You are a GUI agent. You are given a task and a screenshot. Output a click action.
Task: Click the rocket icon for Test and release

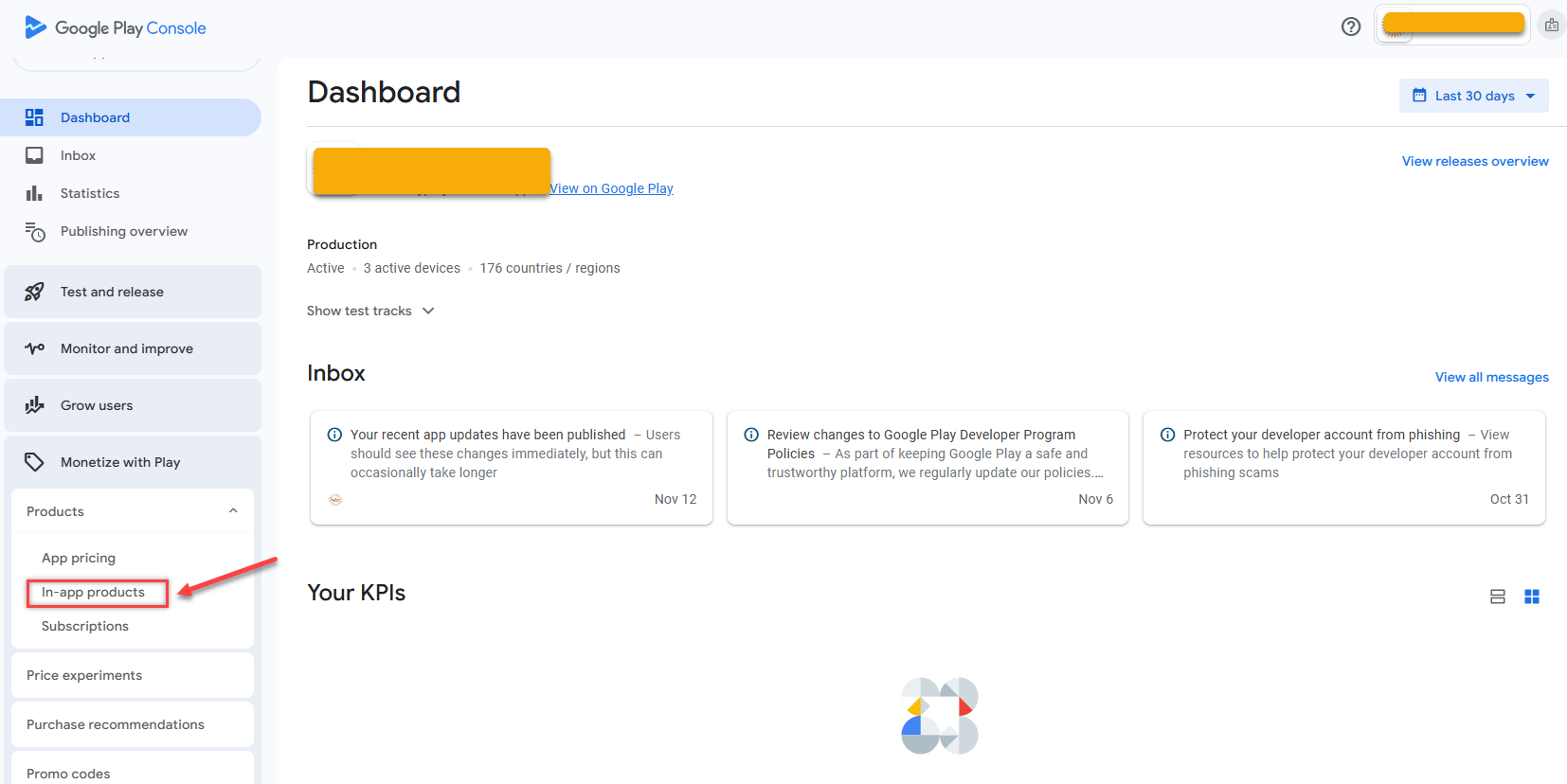coord(34,292)
